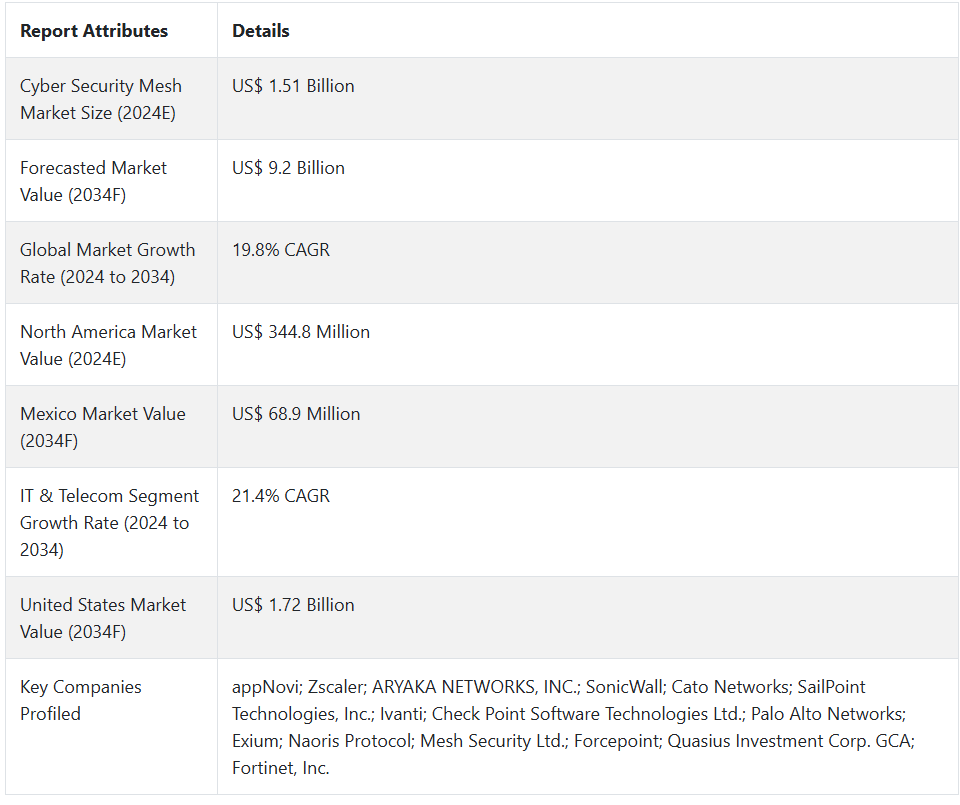The width and height of the screenshot is (960, 805).
Task: Select the North America Market Value cell
Action: 108,345
